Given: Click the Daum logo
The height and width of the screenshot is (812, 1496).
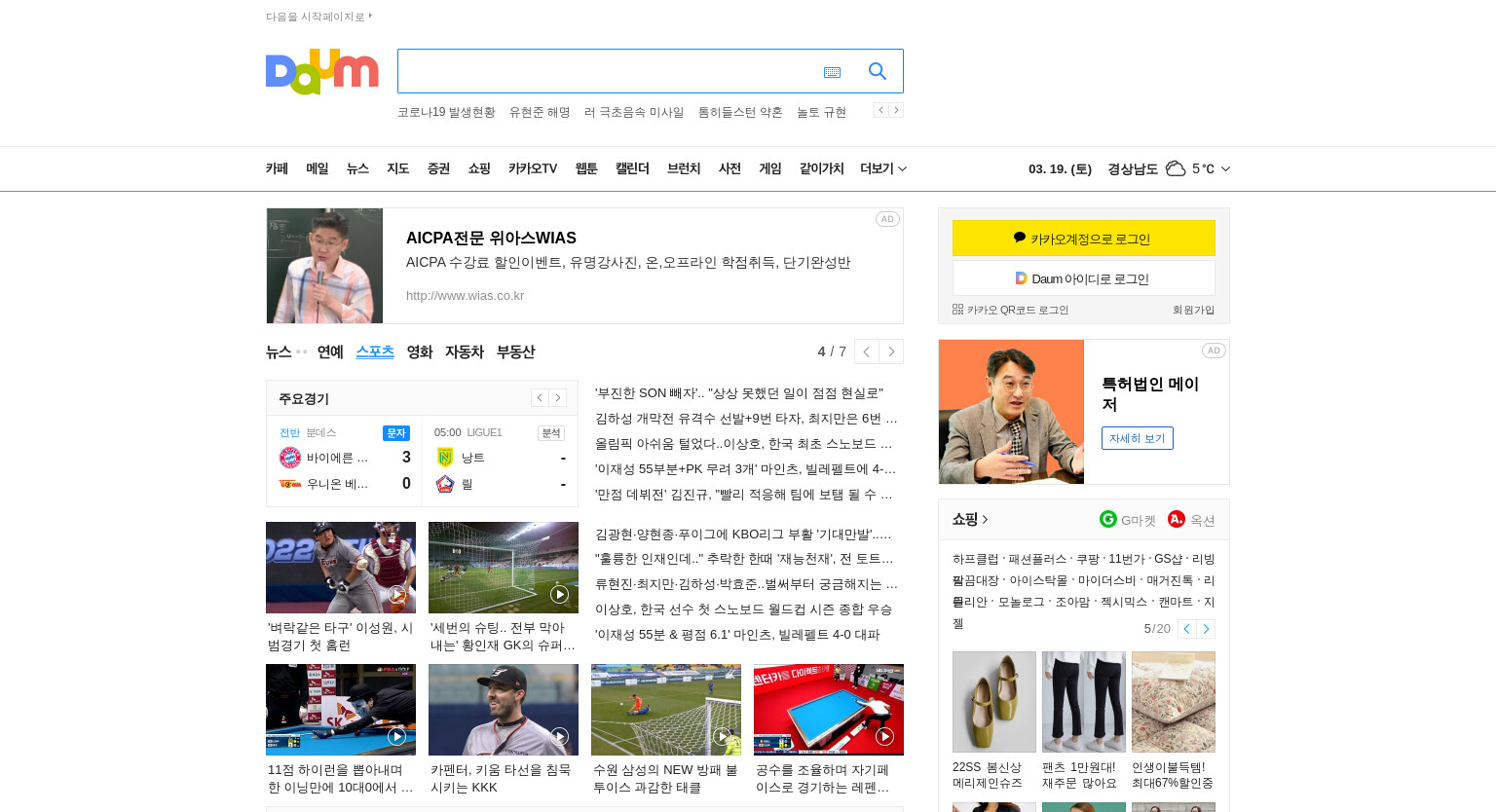Looking at the screenshot, I should 321,71.
